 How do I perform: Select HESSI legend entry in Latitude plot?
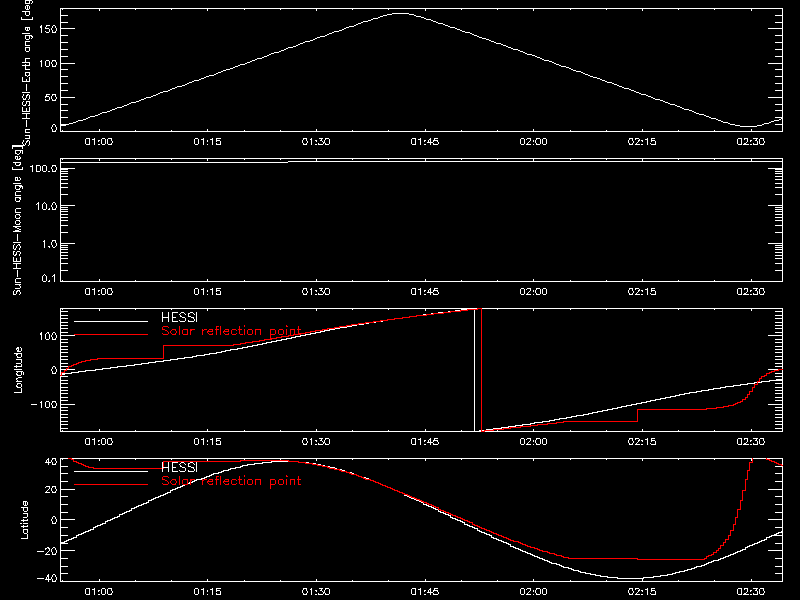[179, 467]
